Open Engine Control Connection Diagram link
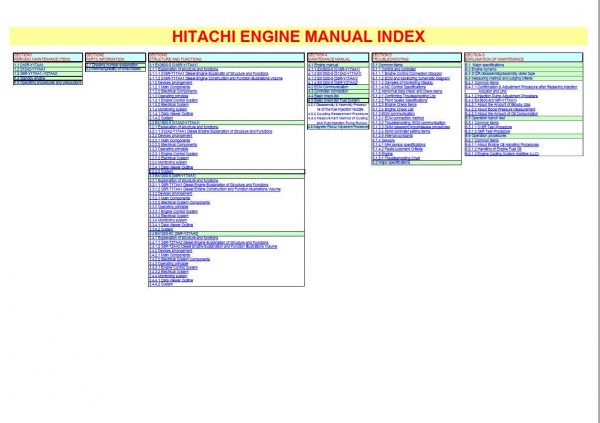600x423 pixels. click(407, 73)
